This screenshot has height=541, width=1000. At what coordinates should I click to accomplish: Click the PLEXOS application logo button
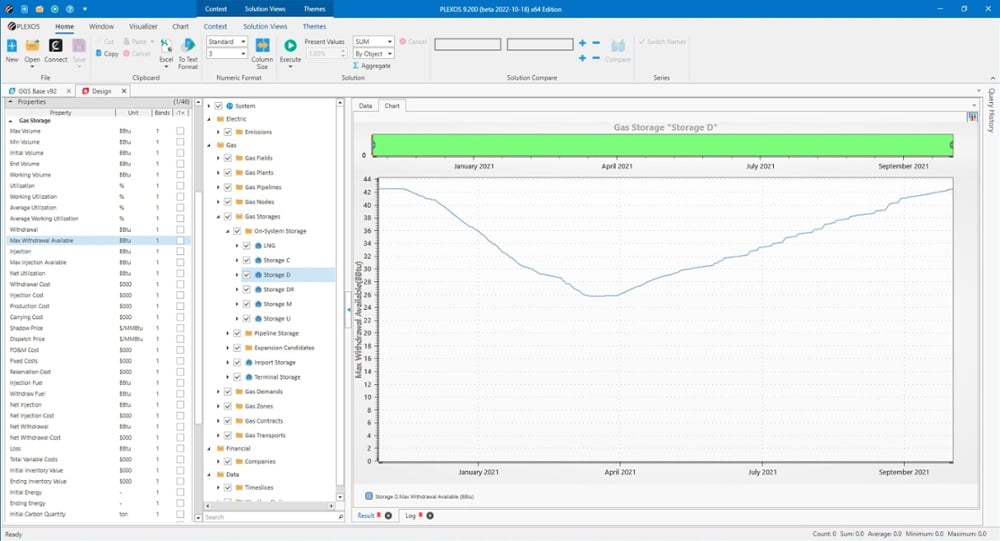point(24,26)
